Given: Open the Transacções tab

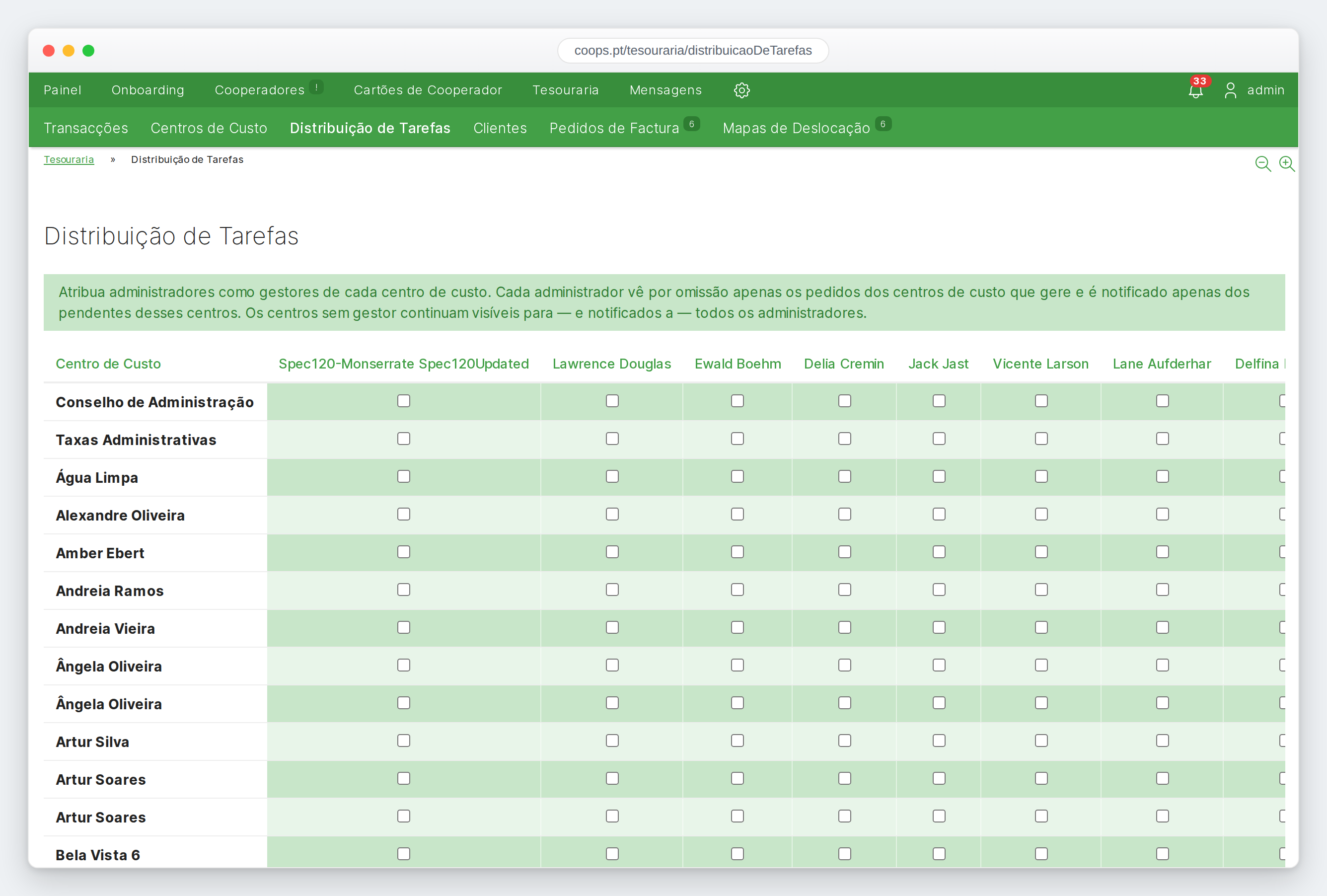Looking at the screenshot, I should [x=85, y=128].
